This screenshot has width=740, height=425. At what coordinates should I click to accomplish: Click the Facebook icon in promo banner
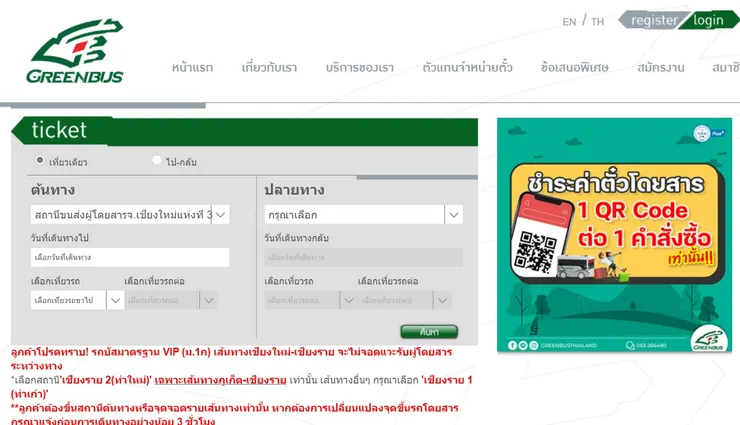(512, 345)
